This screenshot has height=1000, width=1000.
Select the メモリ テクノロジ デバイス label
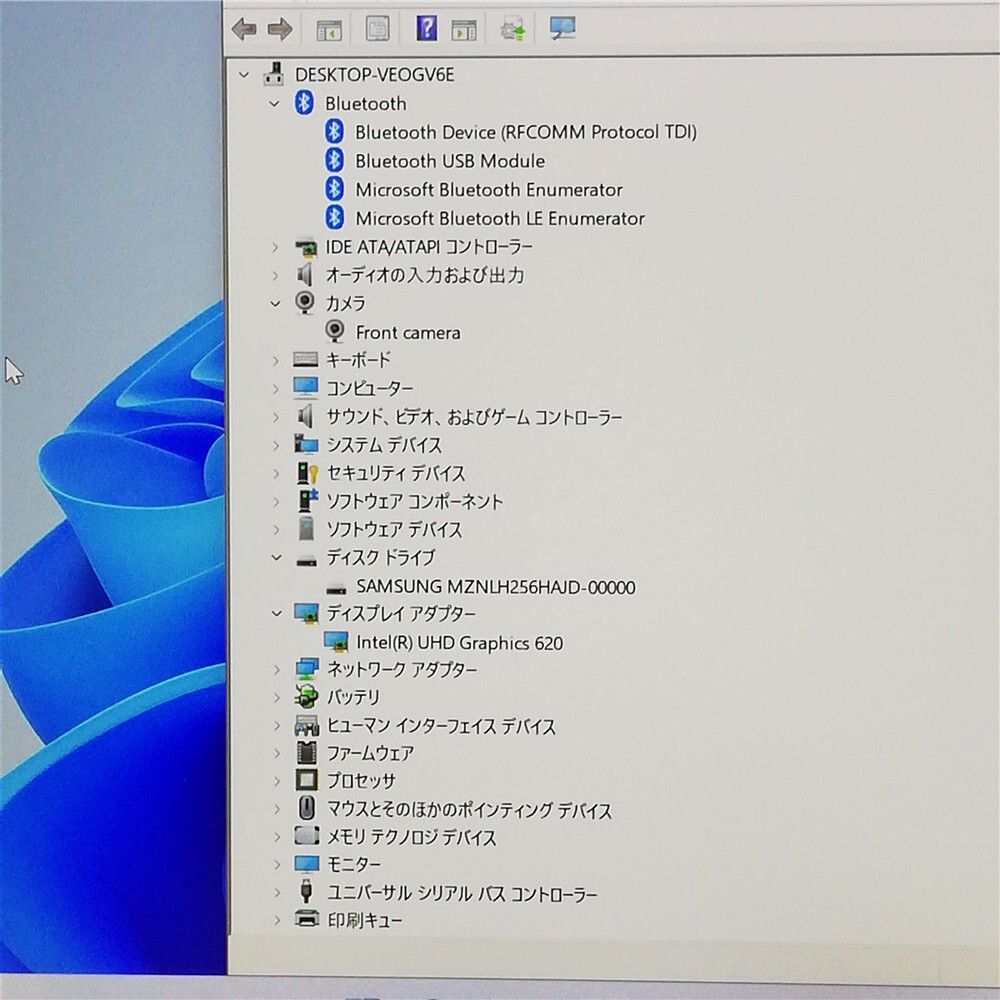tap(411, 837)
